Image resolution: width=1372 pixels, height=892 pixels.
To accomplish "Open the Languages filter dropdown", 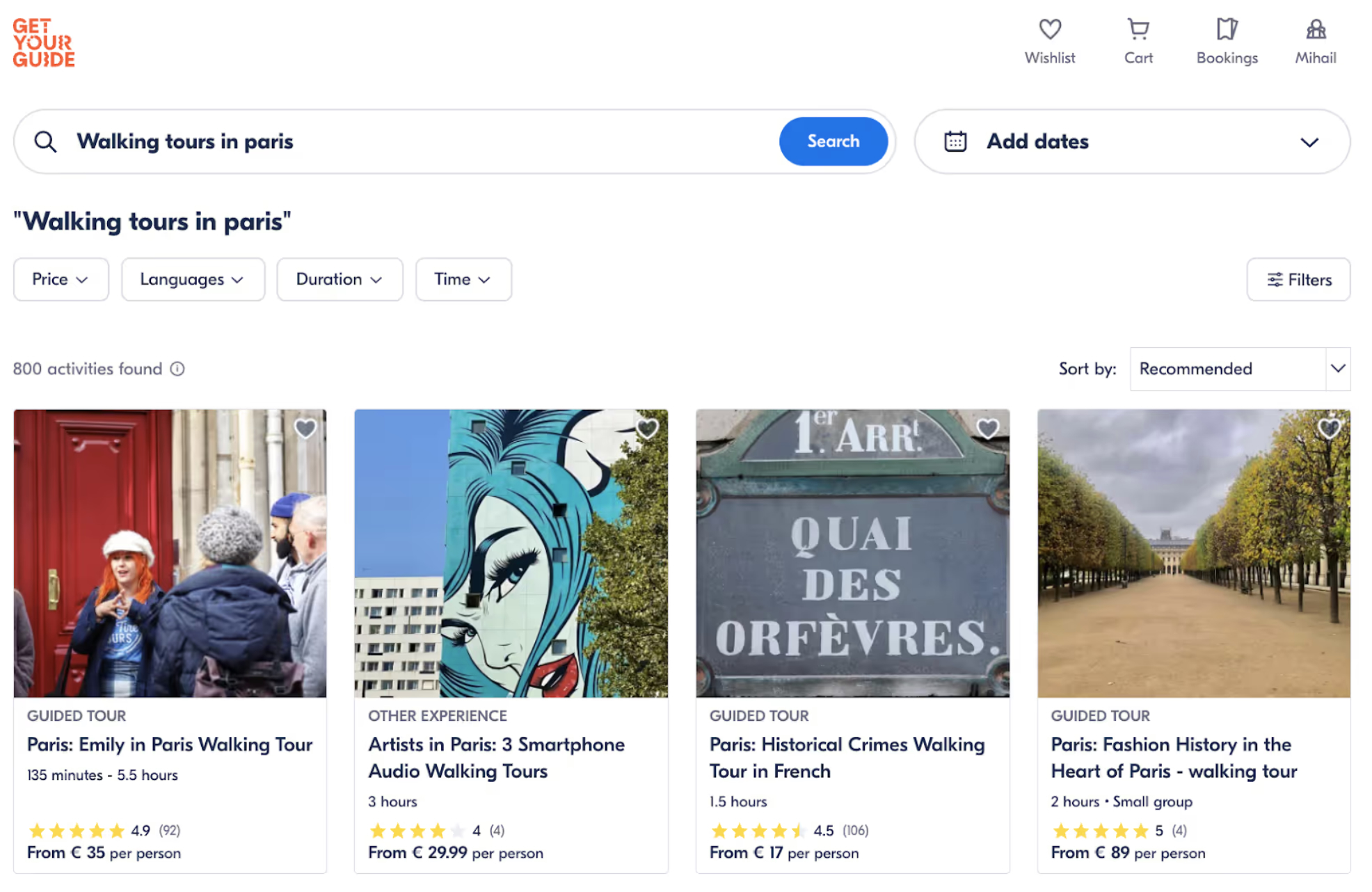I will pos(193,279).
